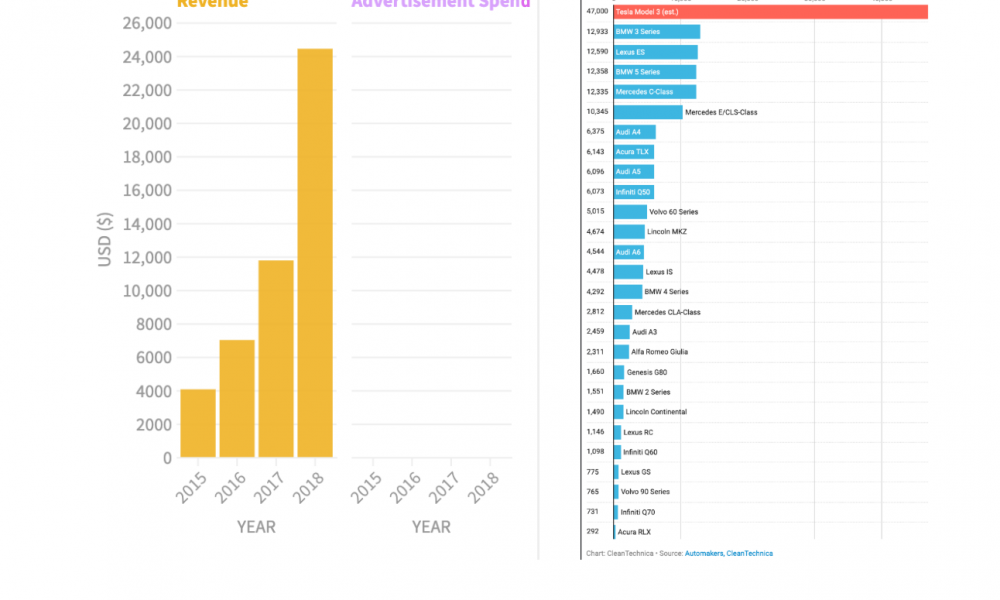Image resolution: width=1000 pixels, height=600 pixels.
Task: Click the "Lexus RC" label
Action: pyautogui.click(x=638, y=432)
